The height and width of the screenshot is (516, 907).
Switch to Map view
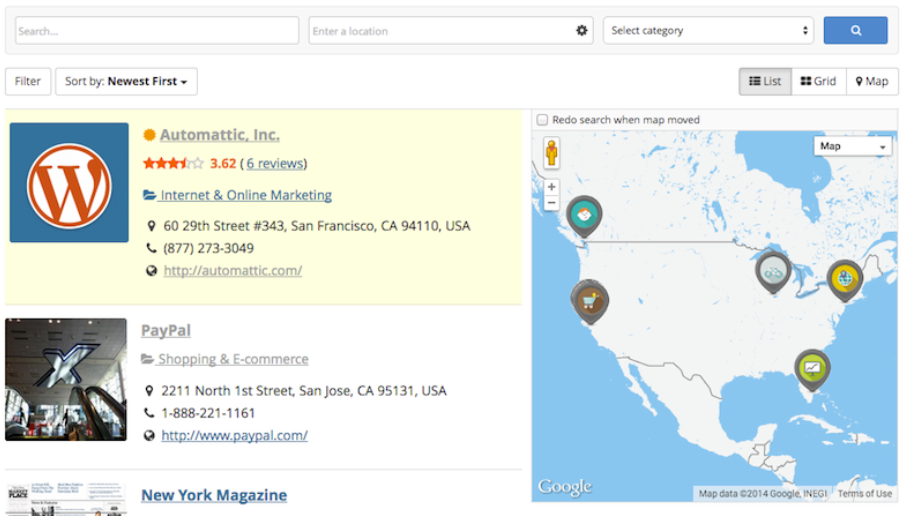coord(872,82)
